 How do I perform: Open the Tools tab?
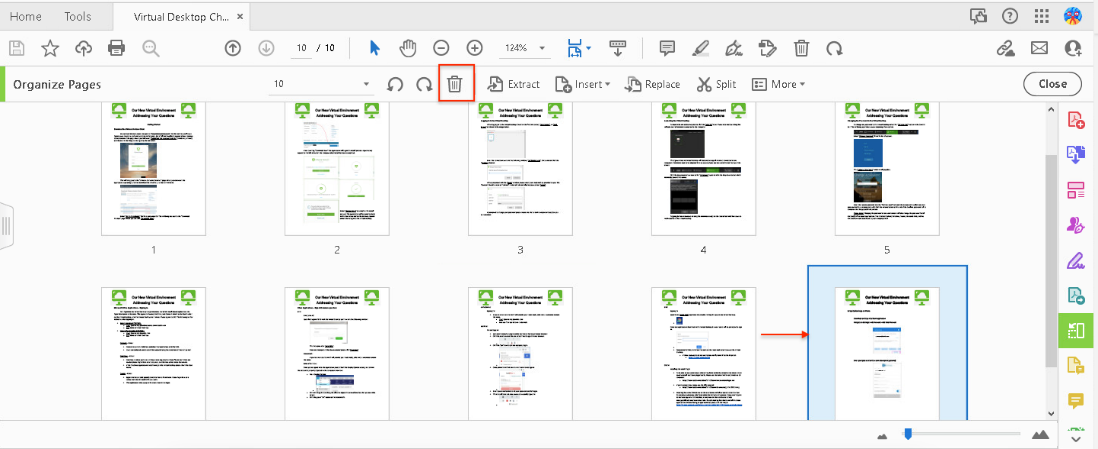click(77, 17)
